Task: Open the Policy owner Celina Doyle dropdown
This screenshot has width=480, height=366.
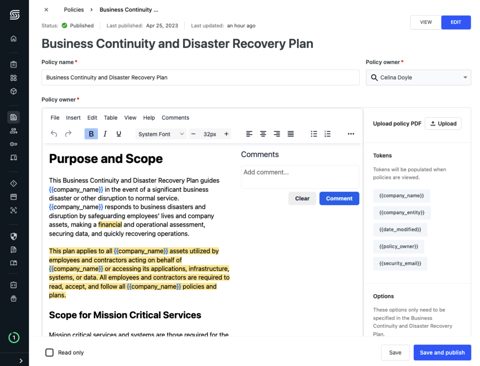Action: (418, 77)
